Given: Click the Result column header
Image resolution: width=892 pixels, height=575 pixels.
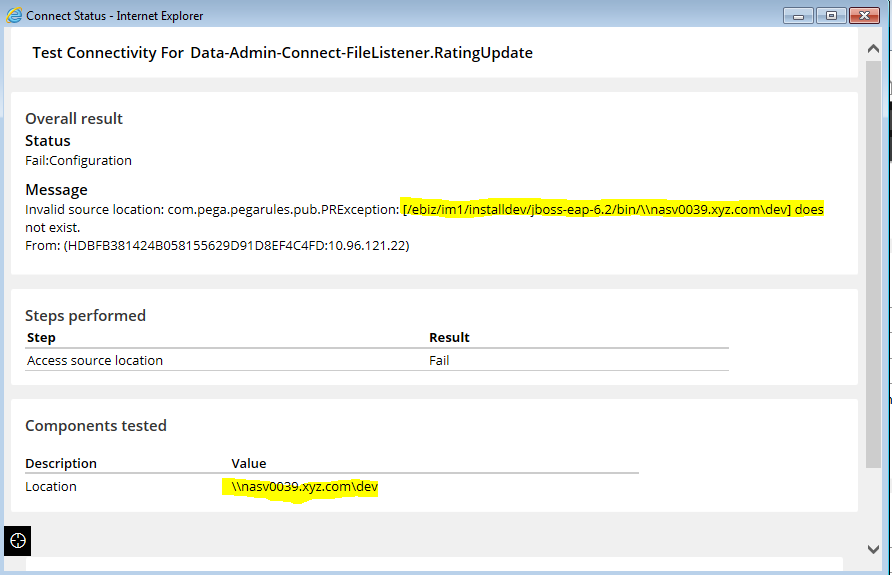Looking at the screenshot, I should pyautogui.click(x=449, y=337).
